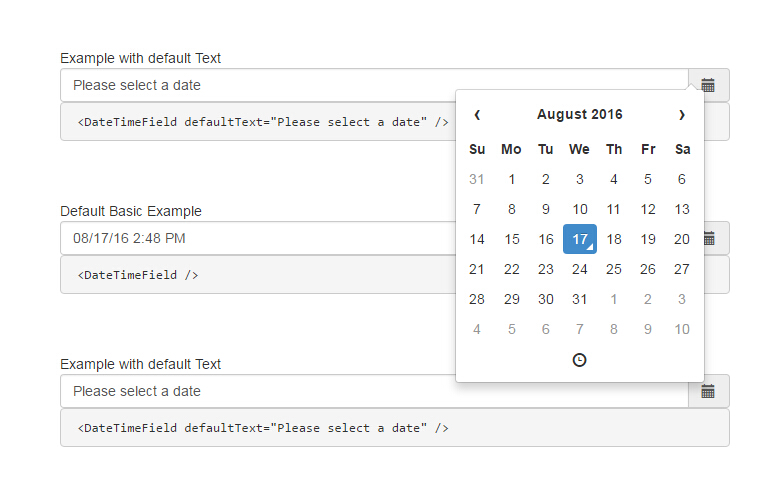Choose day 20 in the calendar

point(682,240)
